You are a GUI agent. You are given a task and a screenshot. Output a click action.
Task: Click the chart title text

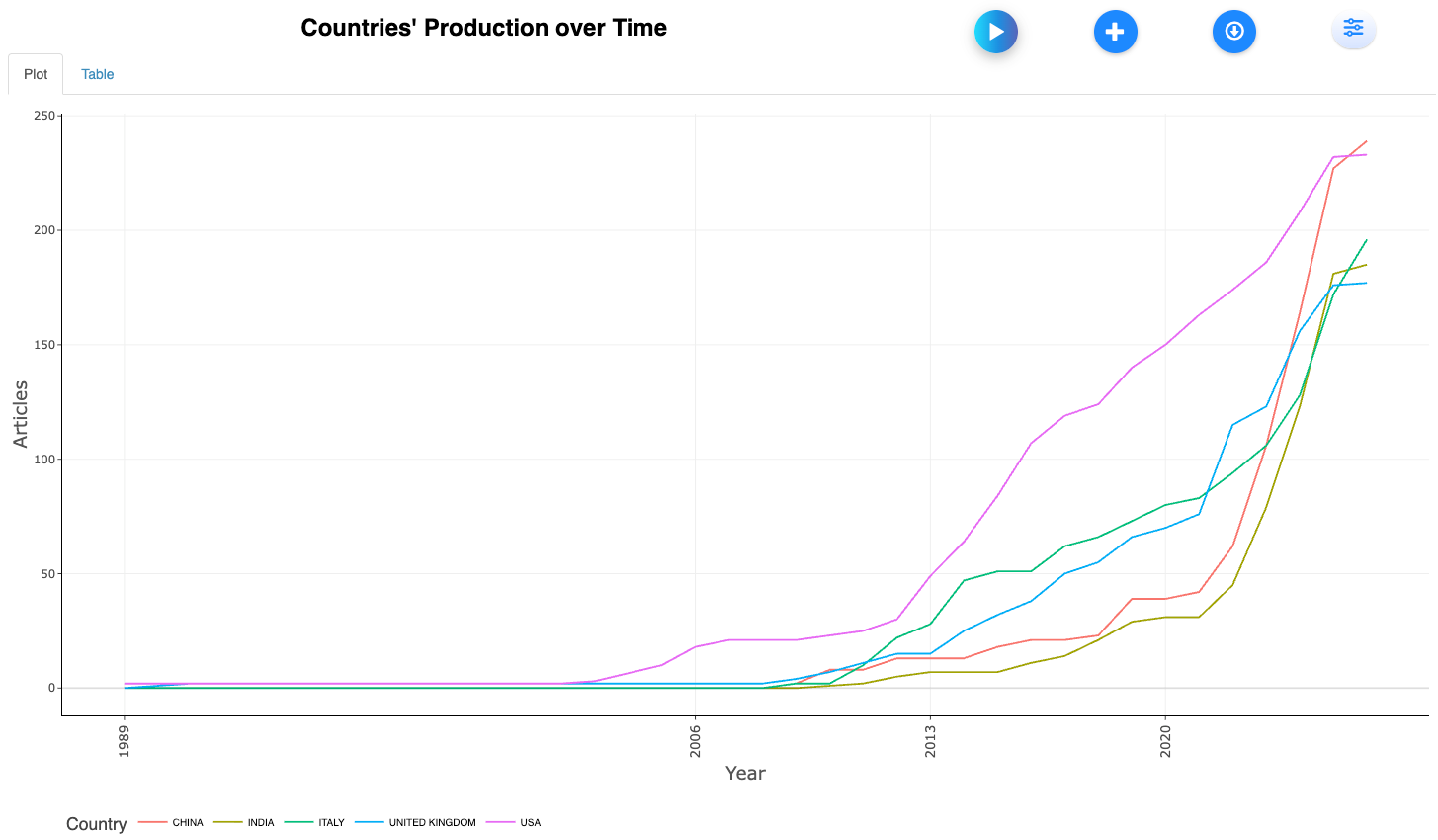pyautogui.click(x=483, y=28)
